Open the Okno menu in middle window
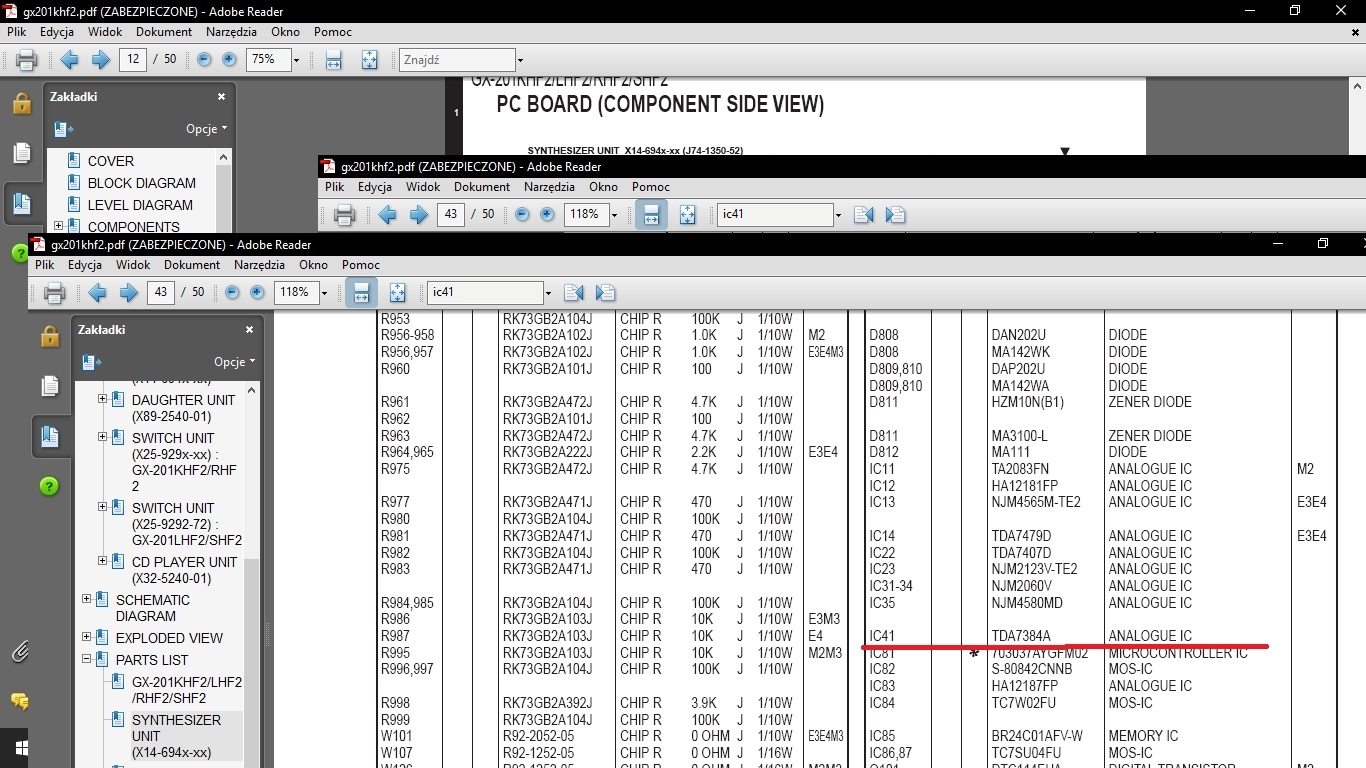This screenshot has width=1366, height=768. click(x=603, y=187)
